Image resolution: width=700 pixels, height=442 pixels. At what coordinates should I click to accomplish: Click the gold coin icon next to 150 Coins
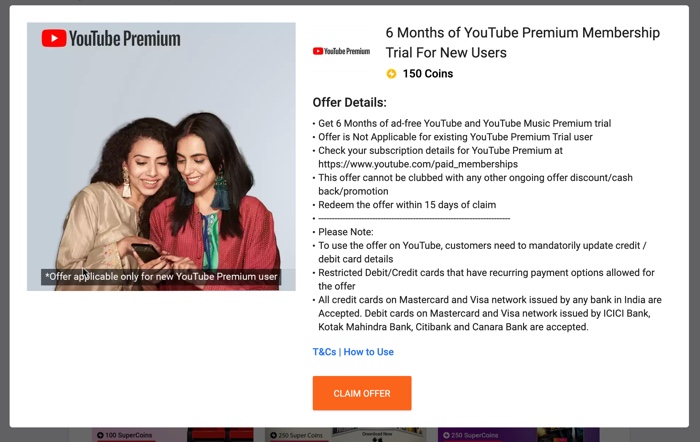(x=391, y=74)
